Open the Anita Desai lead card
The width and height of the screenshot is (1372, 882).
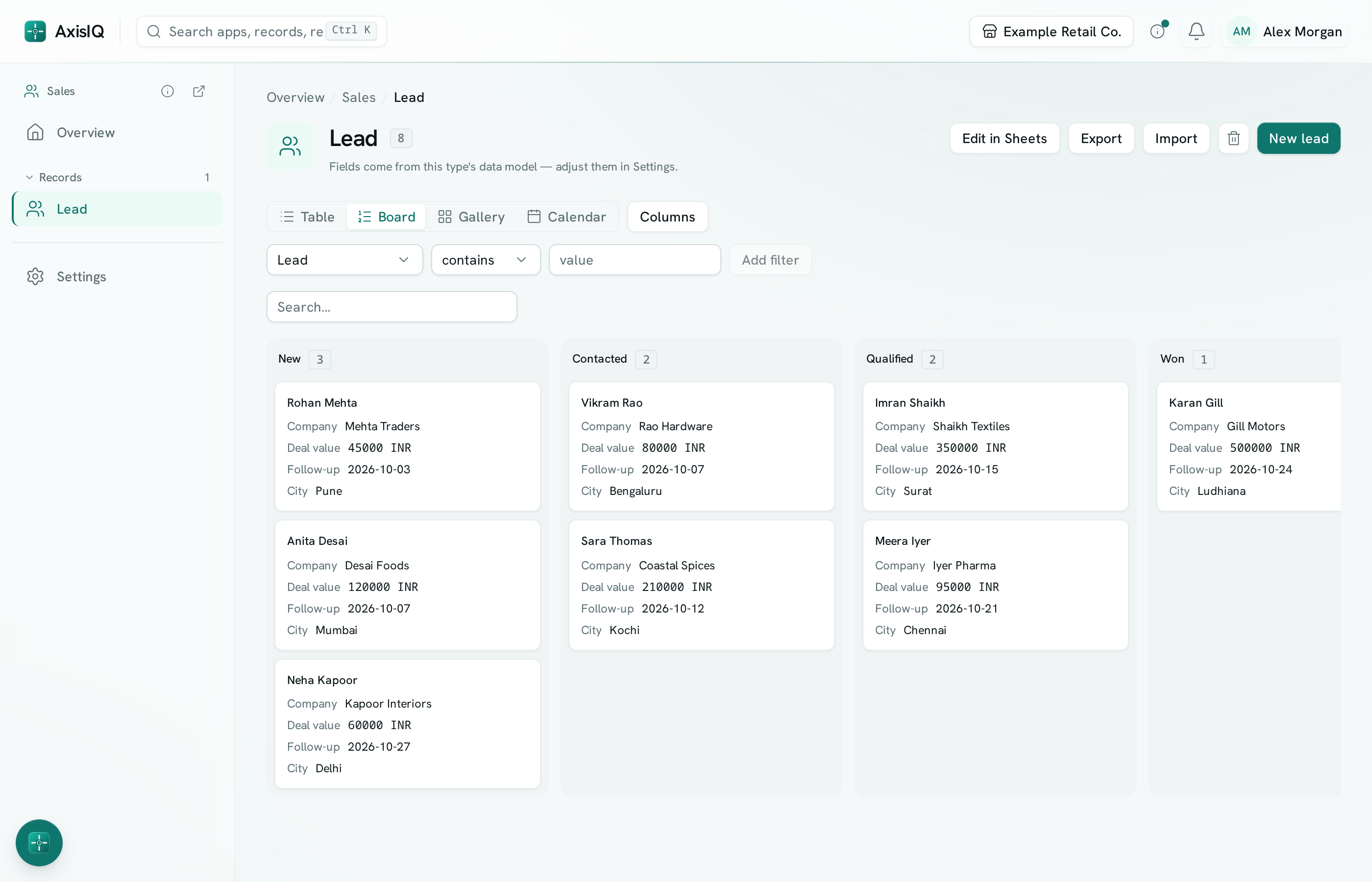(x=407, y=585)
